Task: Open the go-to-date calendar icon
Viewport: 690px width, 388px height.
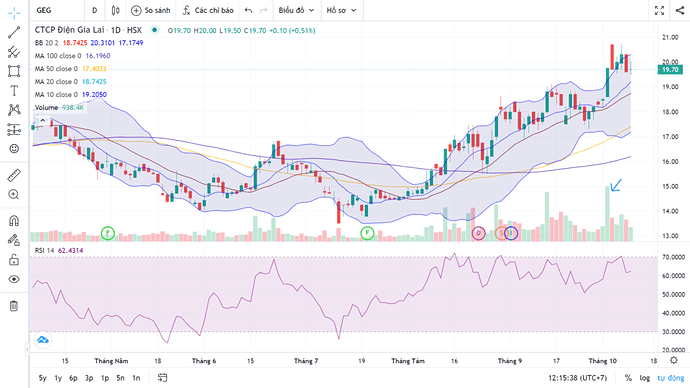Action: [162, 378]
